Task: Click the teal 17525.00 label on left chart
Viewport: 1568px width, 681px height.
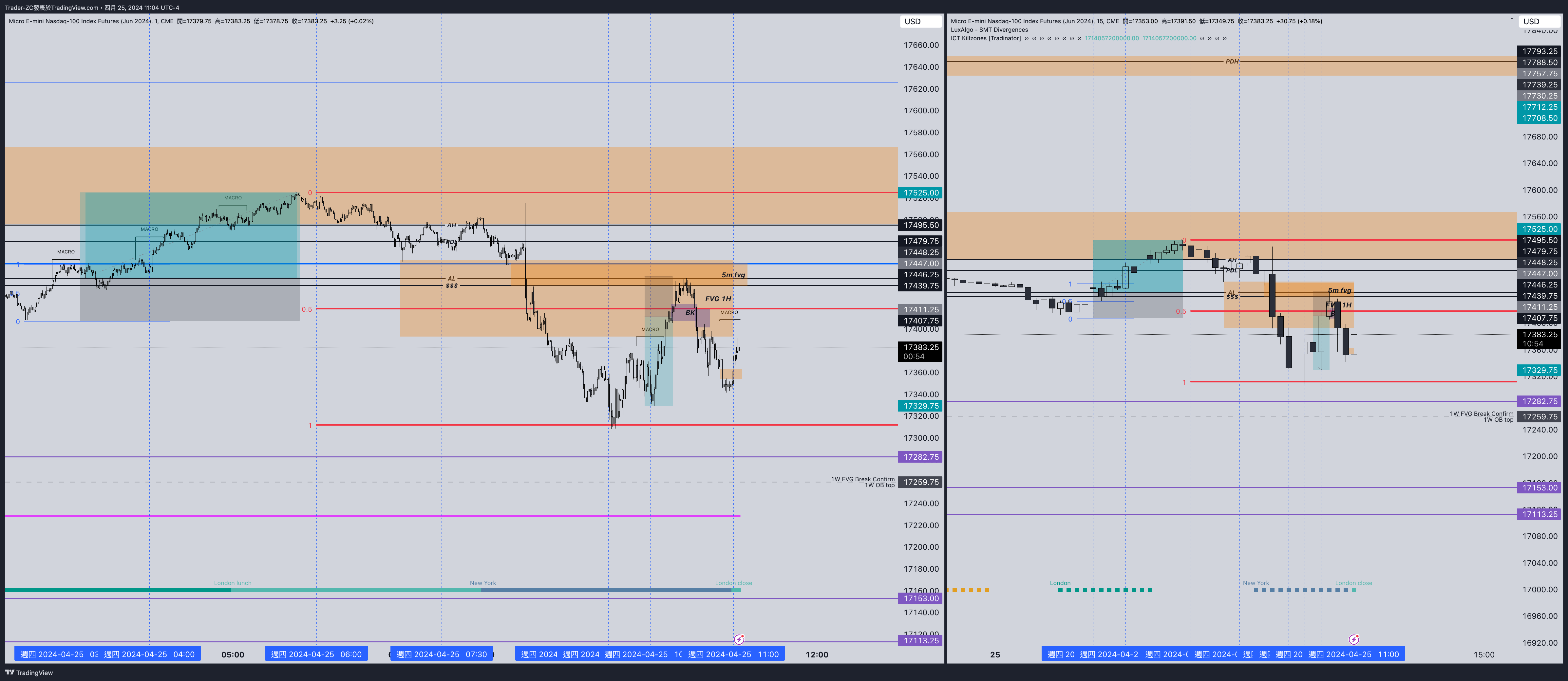Action: pyautogui.click(x=920, y=193)
